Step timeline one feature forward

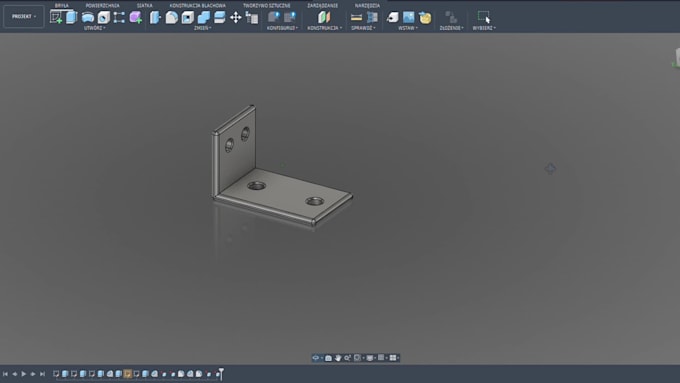pyautogui.click(x=33, y=374)
